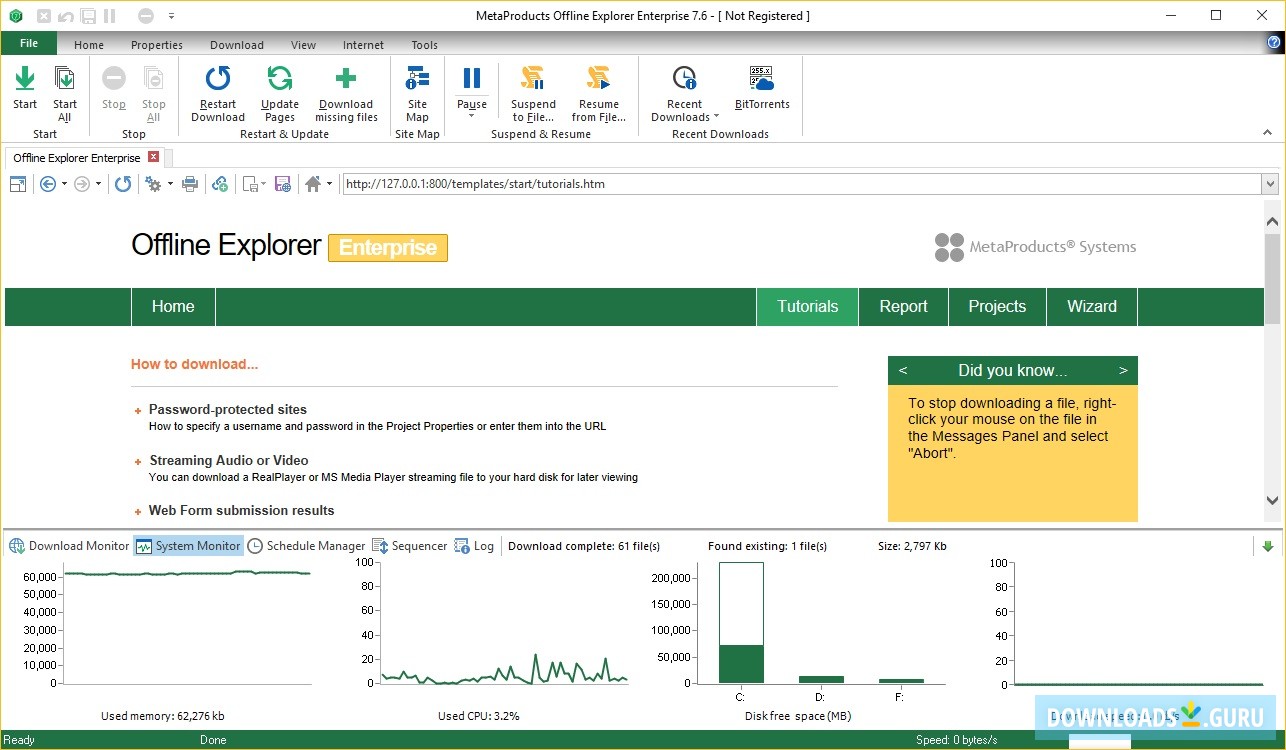Select the Sequencer tab

pos(410,546)
